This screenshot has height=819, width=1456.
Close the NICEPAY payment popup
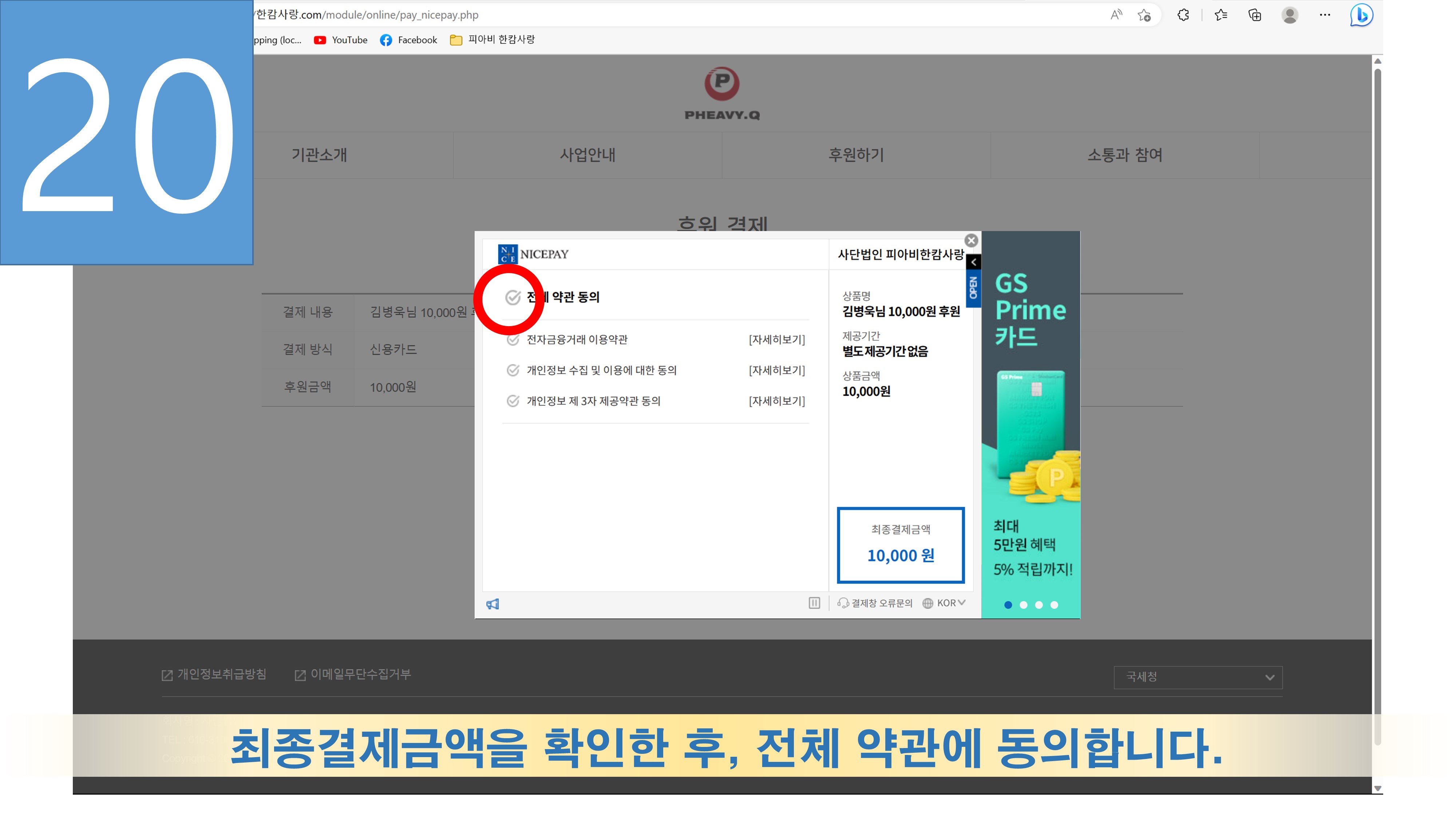(971, 241)
